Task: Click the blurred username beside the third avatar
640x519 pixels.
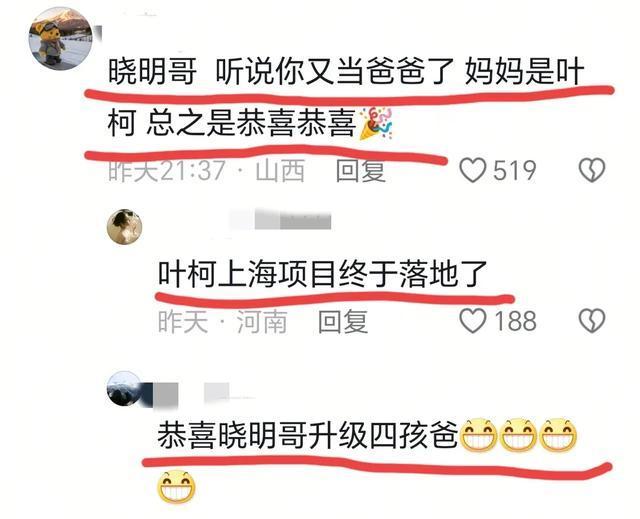Action: pyautogui.click(x=192, y=395)
